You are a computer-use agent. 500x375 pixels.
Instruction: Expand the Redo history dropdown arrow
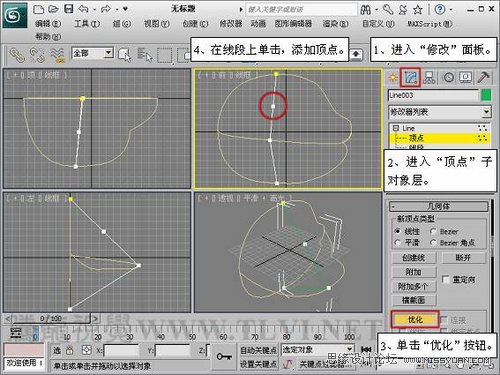pyautogui.click(x=117, y=9)
